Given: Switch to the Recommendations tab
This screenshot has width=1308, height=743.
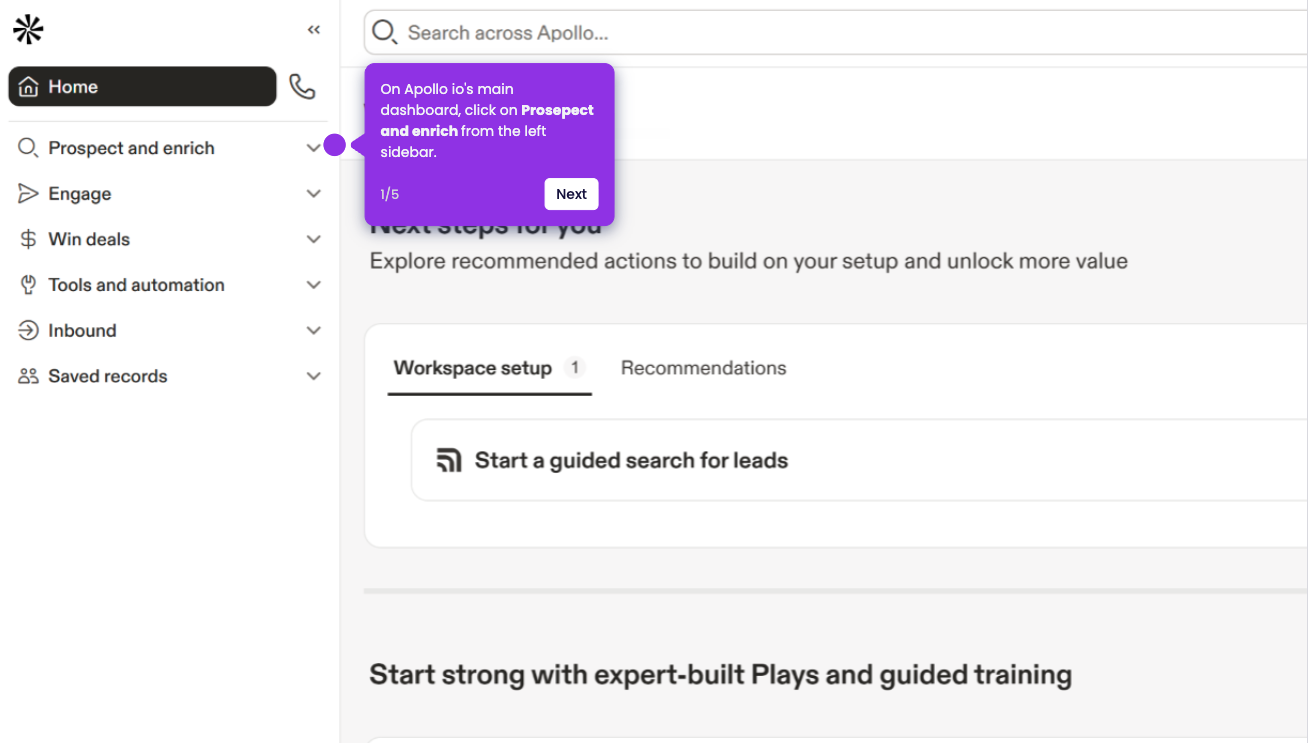Looking at the screenshot, I should point(703,368).
